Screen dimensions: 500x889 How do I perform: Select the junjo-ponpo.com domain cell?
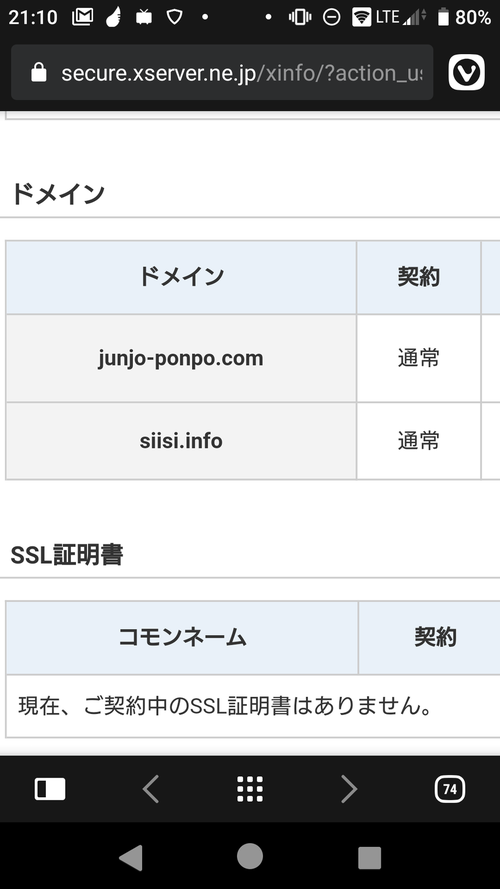click(x=181, y=358)
